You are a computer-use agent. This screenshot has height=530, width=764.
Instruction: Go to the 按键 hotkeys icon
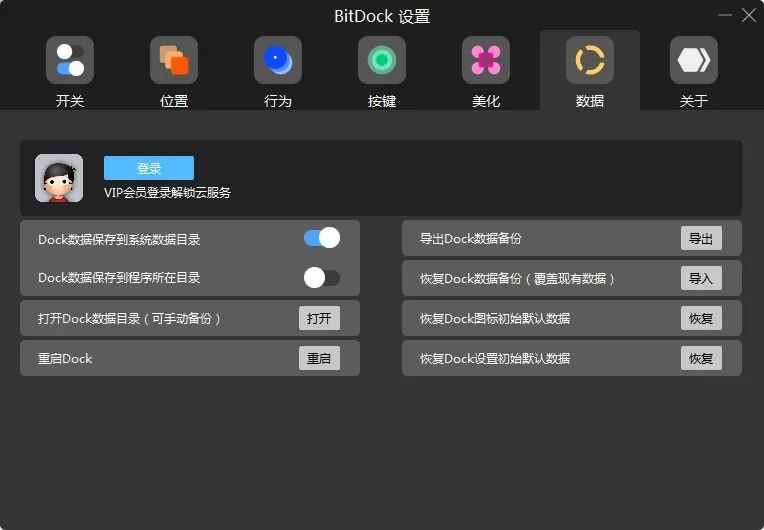pyautogui.click(x=382, y=60)
